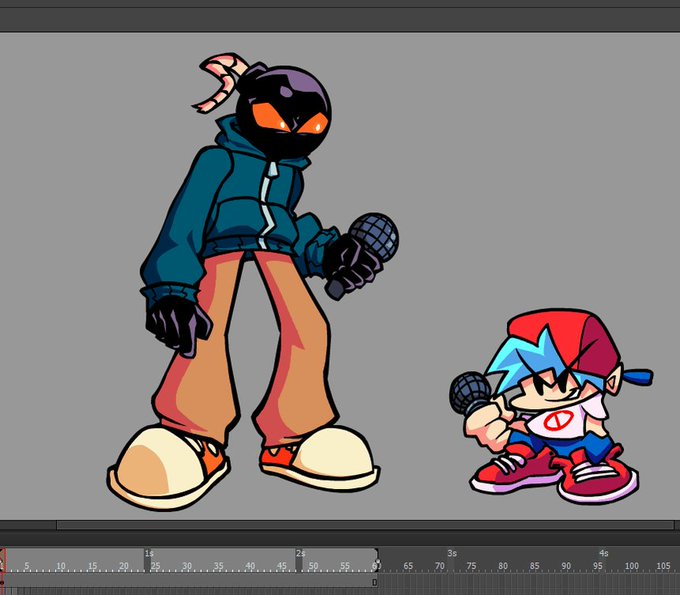This screenshot has height=595, width=680.
Task: Move playhead to frame 20 on ruler
Action: [x=124, y=566]
